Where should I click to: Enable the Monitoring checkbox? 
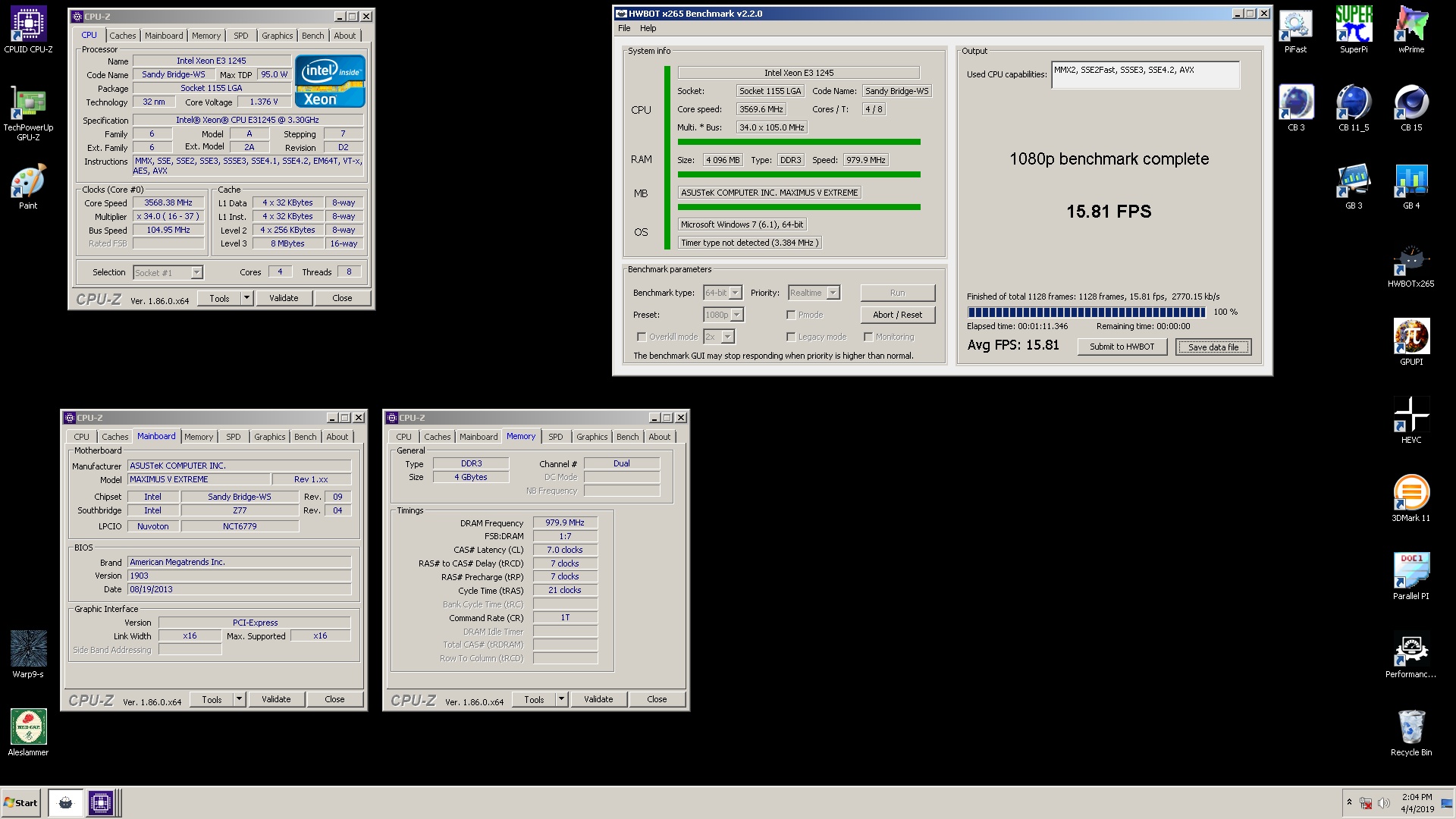(868, 337)
